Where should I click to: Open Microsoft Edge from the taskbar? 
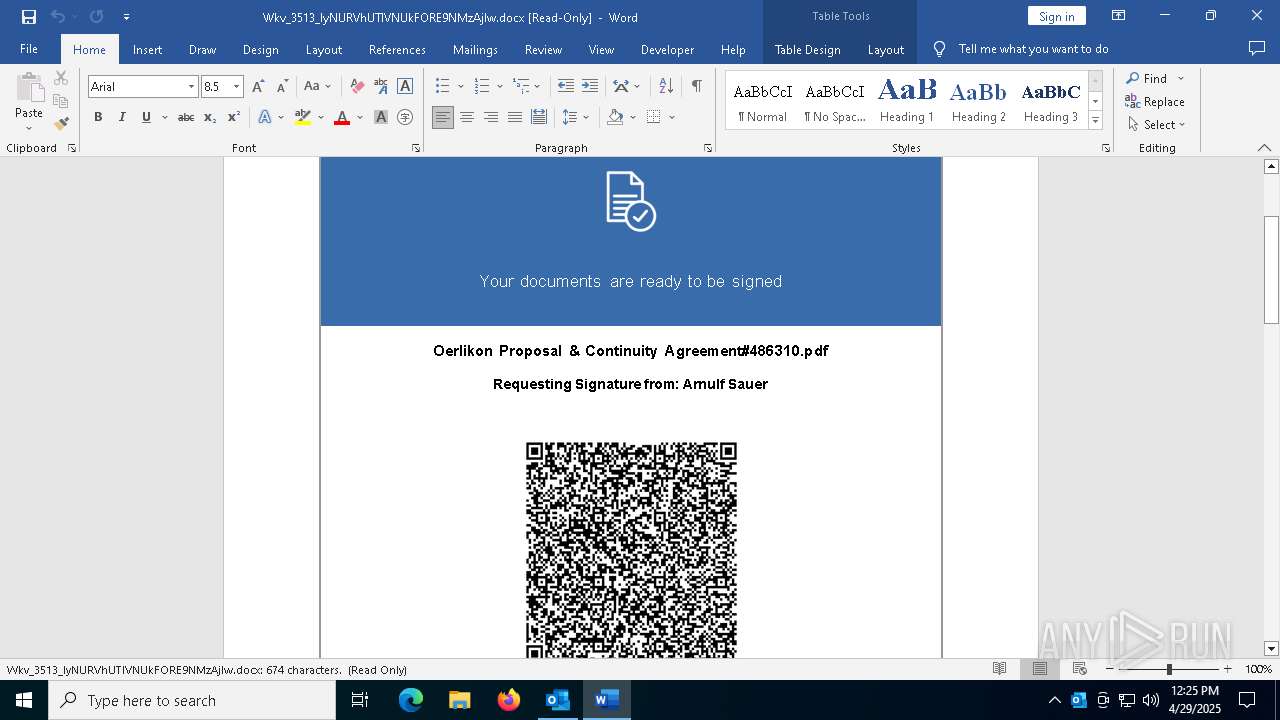tap(411, 700)
